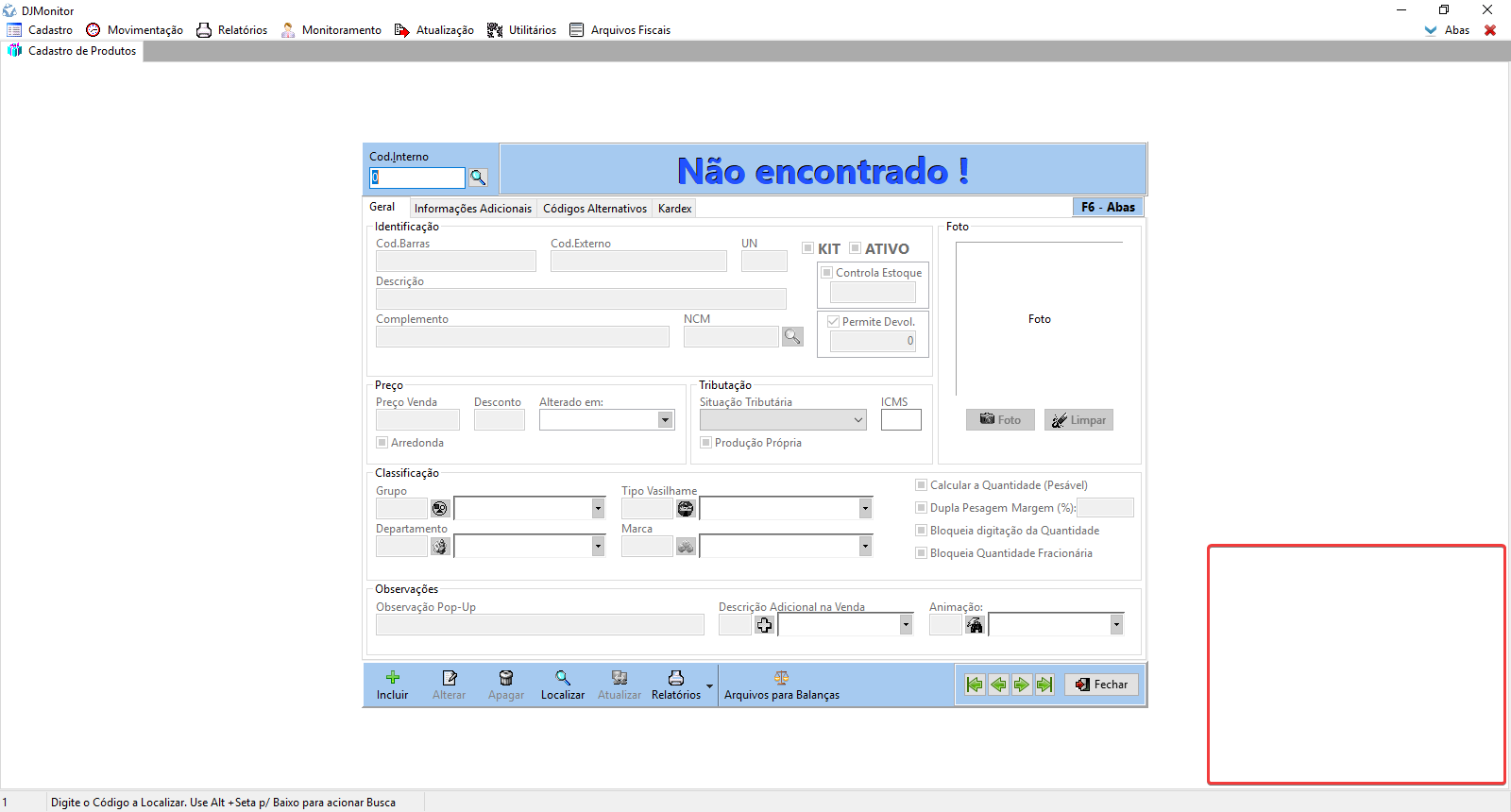This screenshot has width=1511, height=812.
Task: Expand the Grupo combo box
Action: click(598, 509)
